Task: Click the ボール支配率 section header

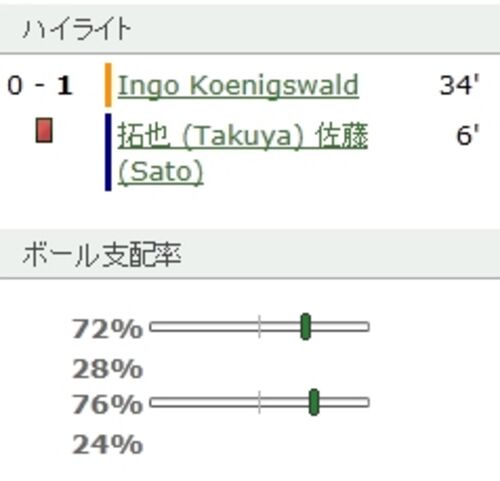Action: pos(102,255)
